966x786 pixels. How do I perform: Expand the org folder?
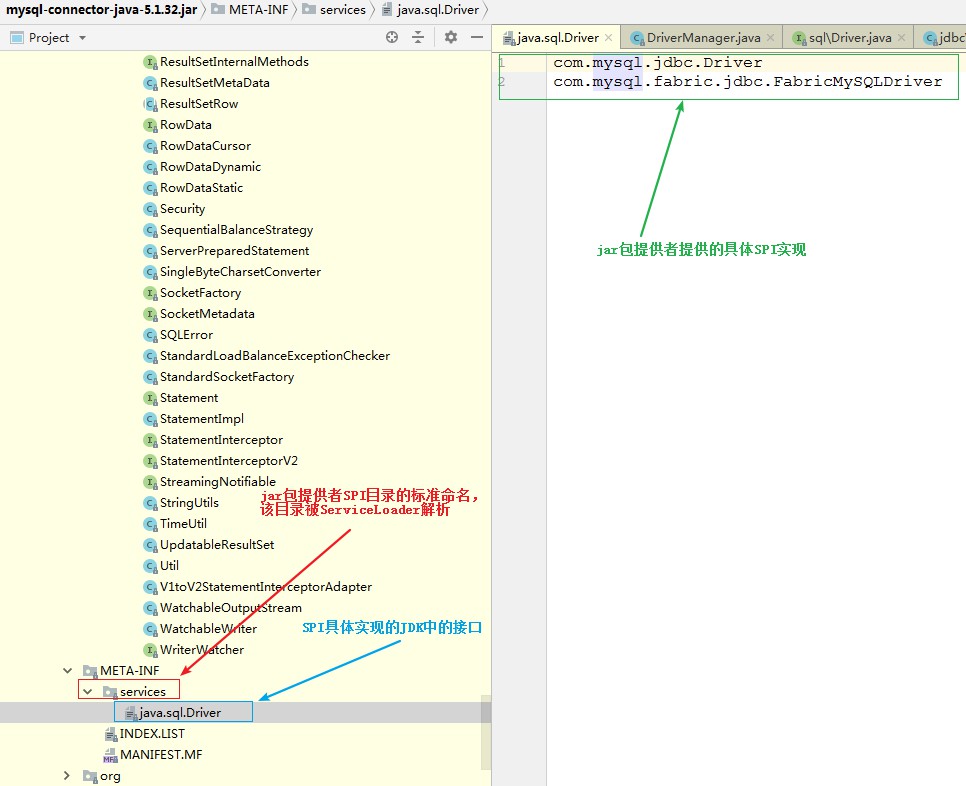coord(66,775)
